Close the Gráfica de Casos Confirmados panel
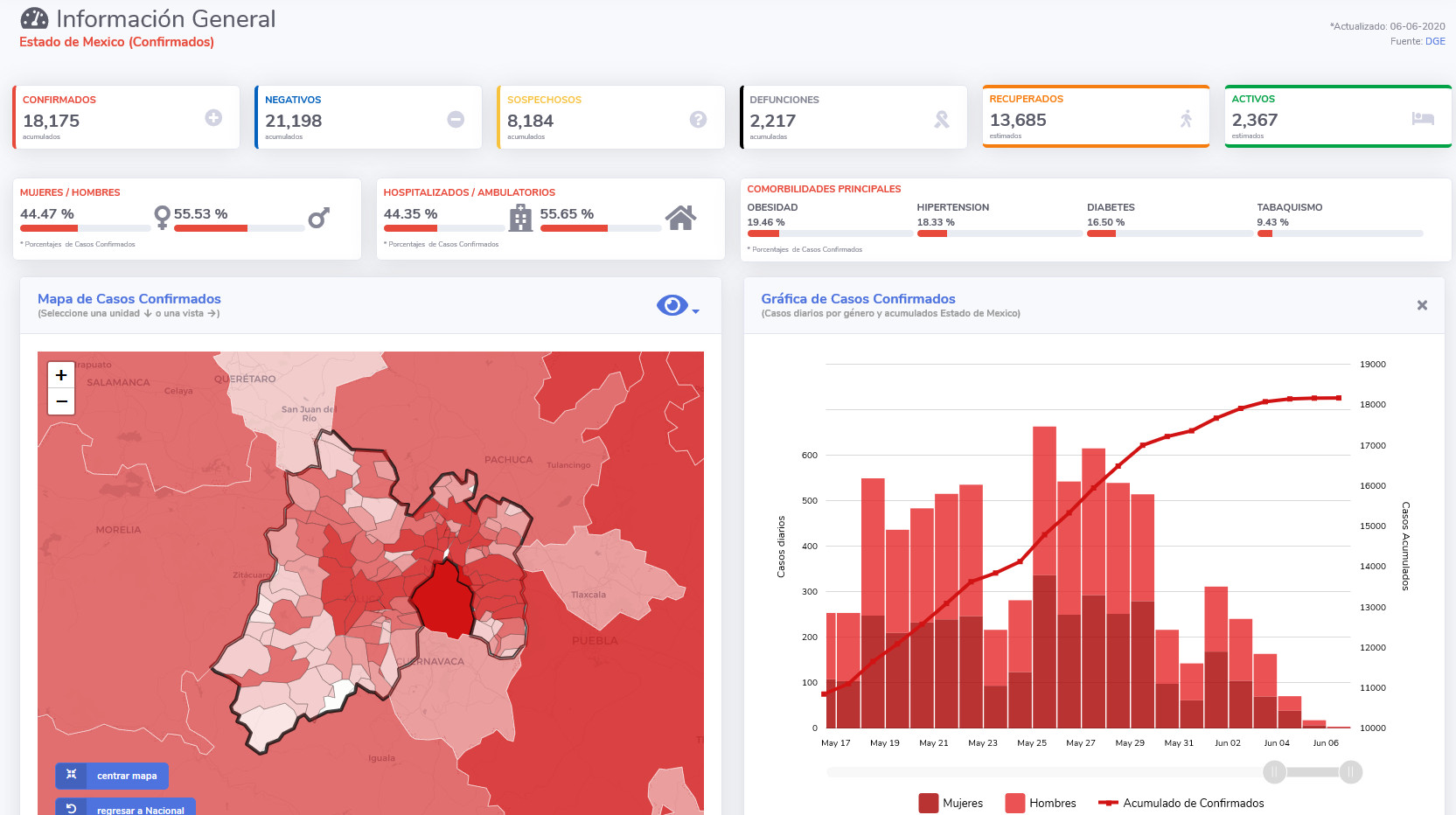Screen dimensions: 1456x815 (1422, 305)
